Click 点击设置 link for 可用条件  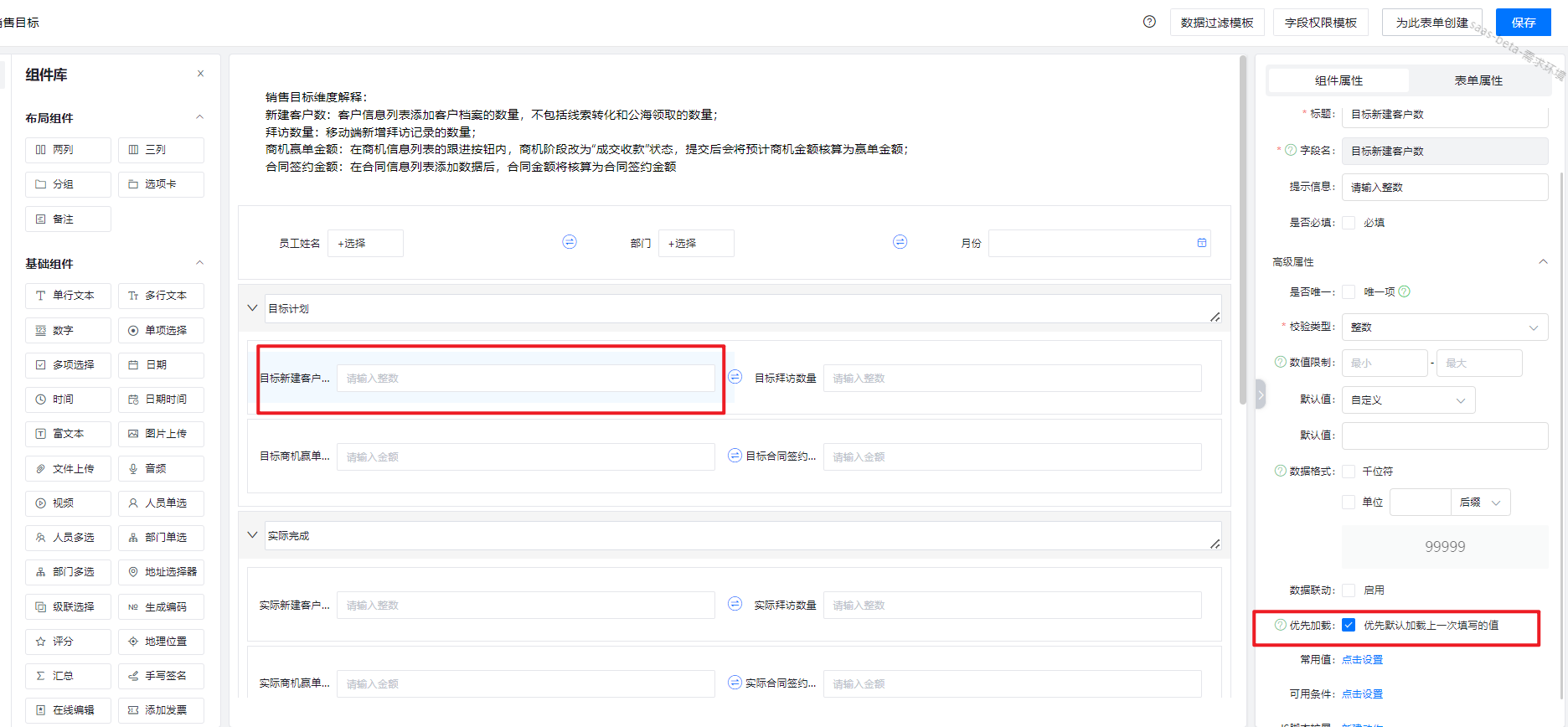click(x=1363, y=694)
